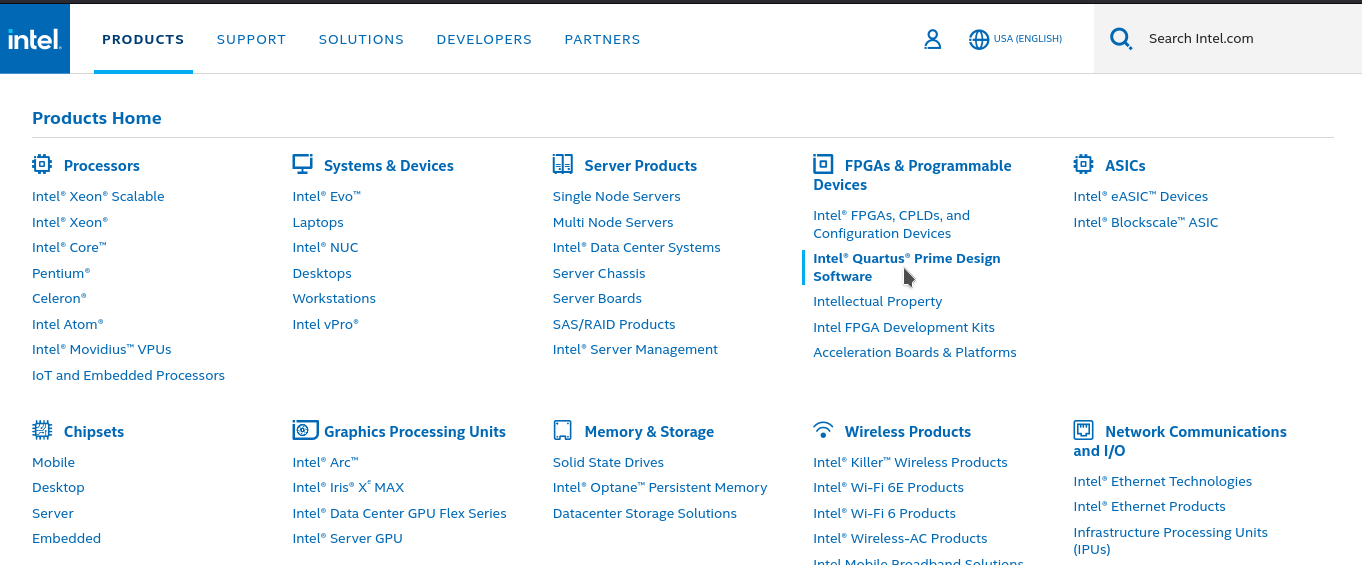This screenshot has height=565, width=1362.
Task: Click the globe language selector icon
Action: (979, 40)
